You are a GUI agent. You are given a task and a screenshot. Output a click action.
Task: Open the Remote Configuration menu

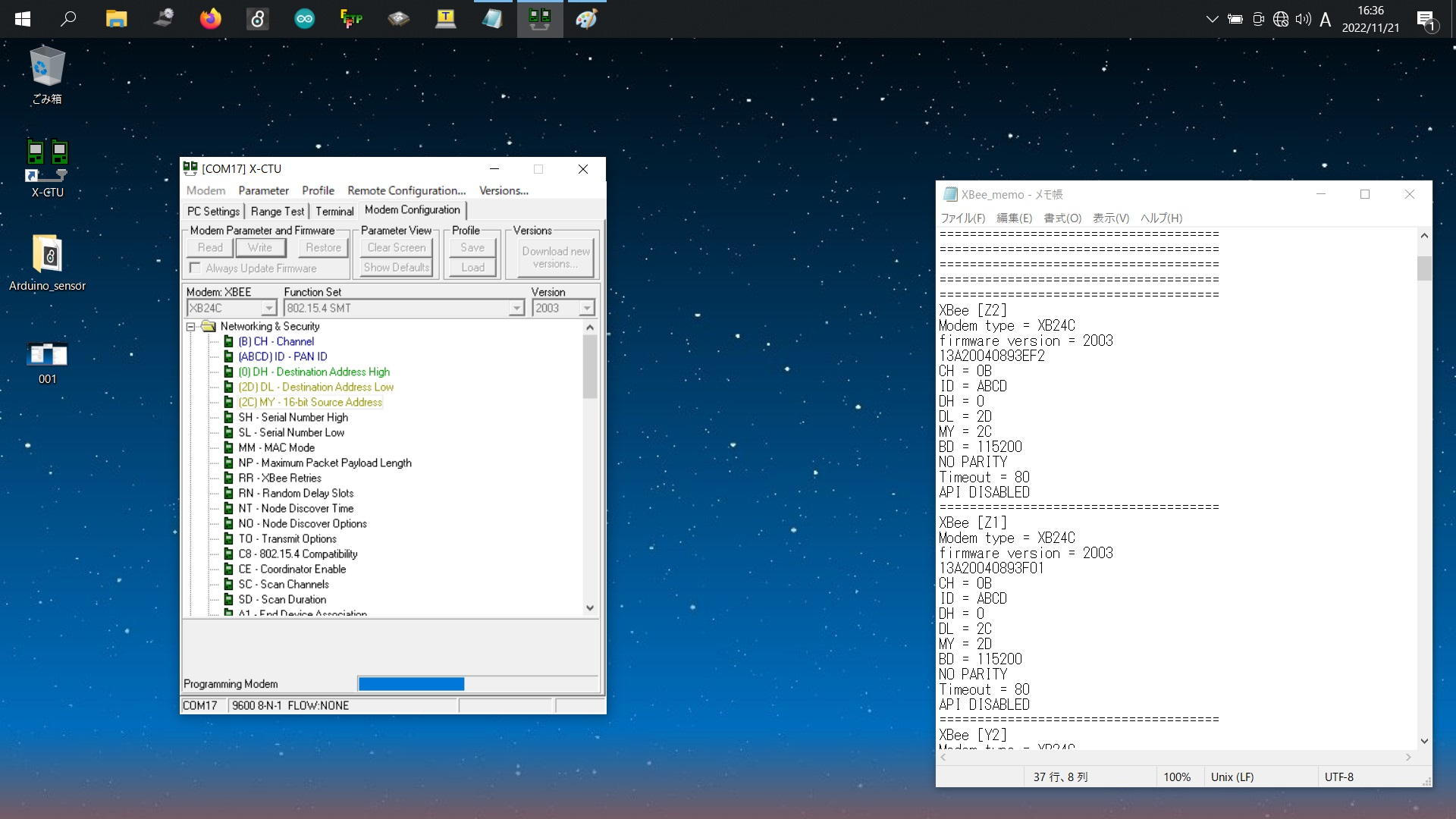(x=406, y=190)
